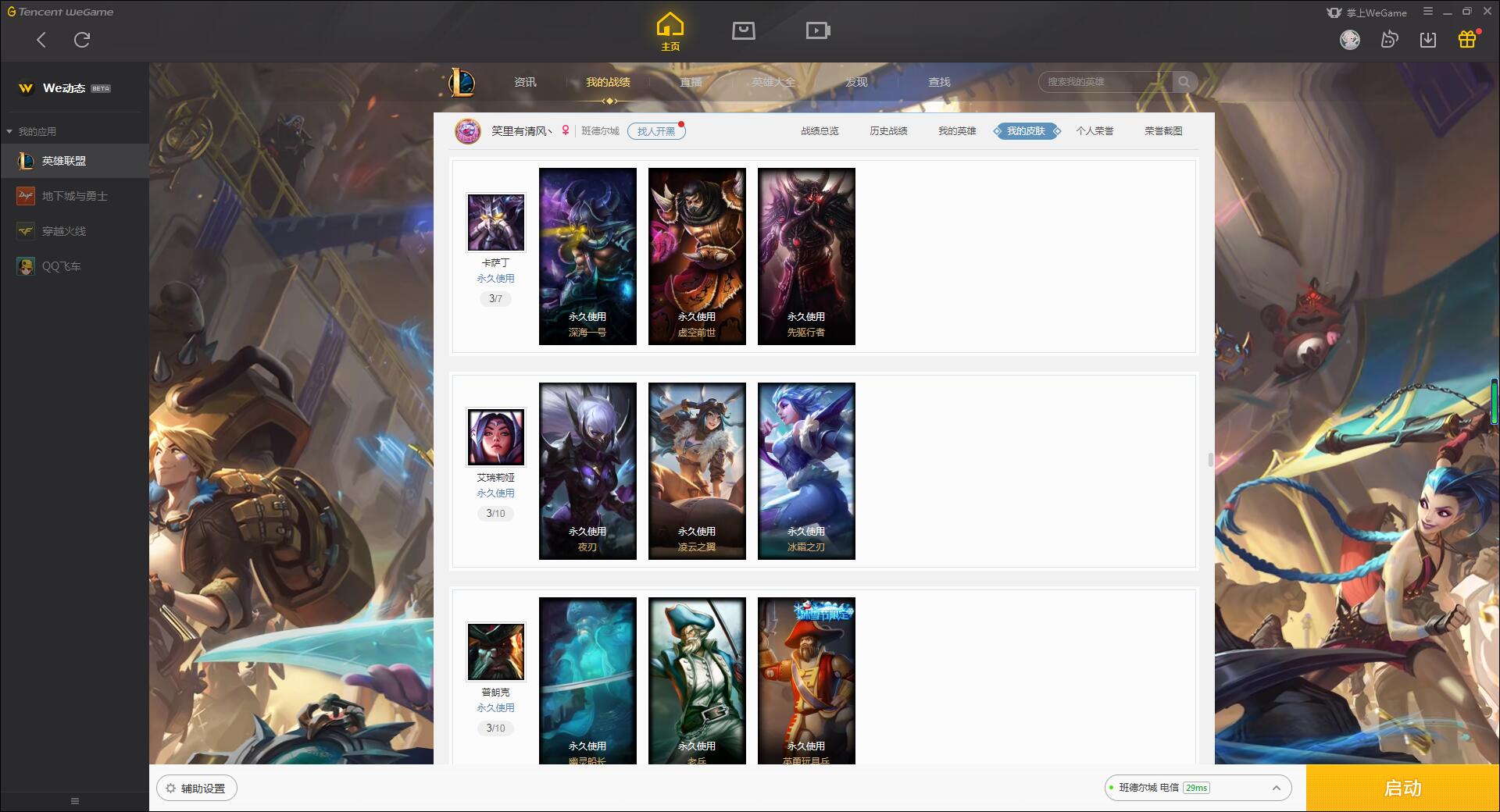Switch to 个人荣誉 sub-tab
Viewport: 1500px width, 812px height.
click(1095, 131)
